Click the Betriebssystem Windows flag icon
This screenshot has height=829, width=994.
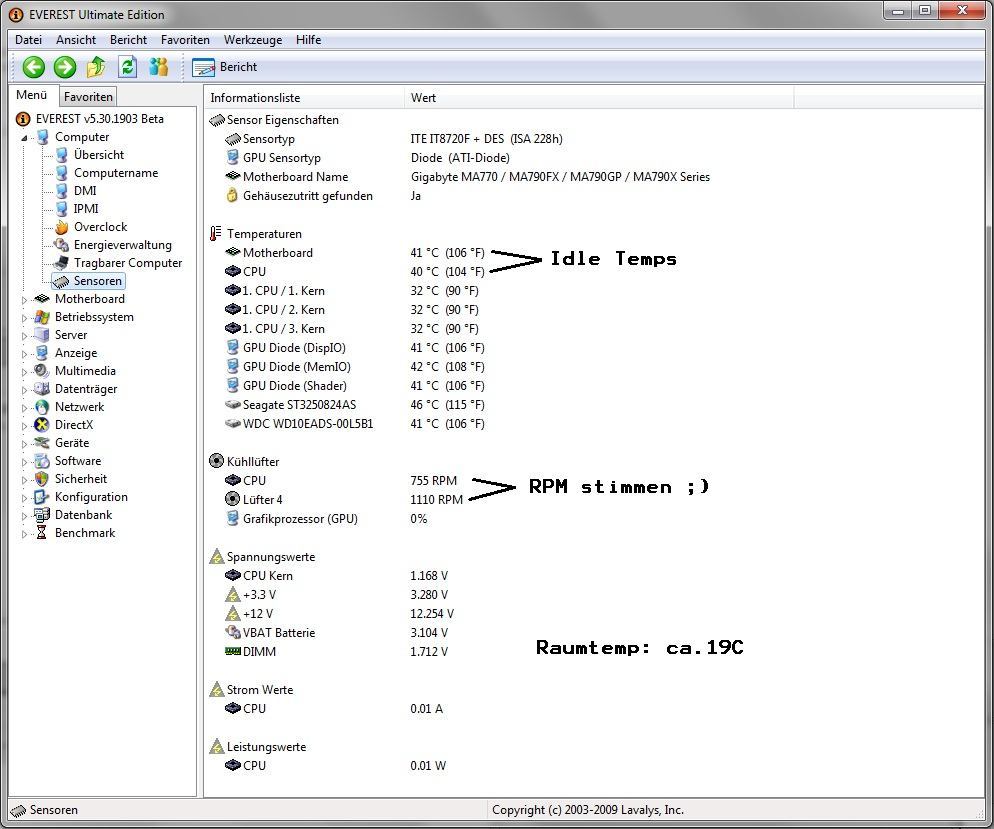pyautogui.click(x=42, y=317)
